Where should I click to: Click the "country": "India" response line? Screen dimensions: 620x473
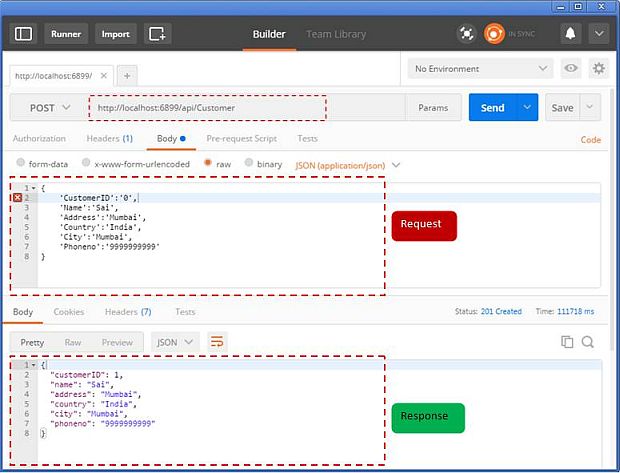coord(93,404)
